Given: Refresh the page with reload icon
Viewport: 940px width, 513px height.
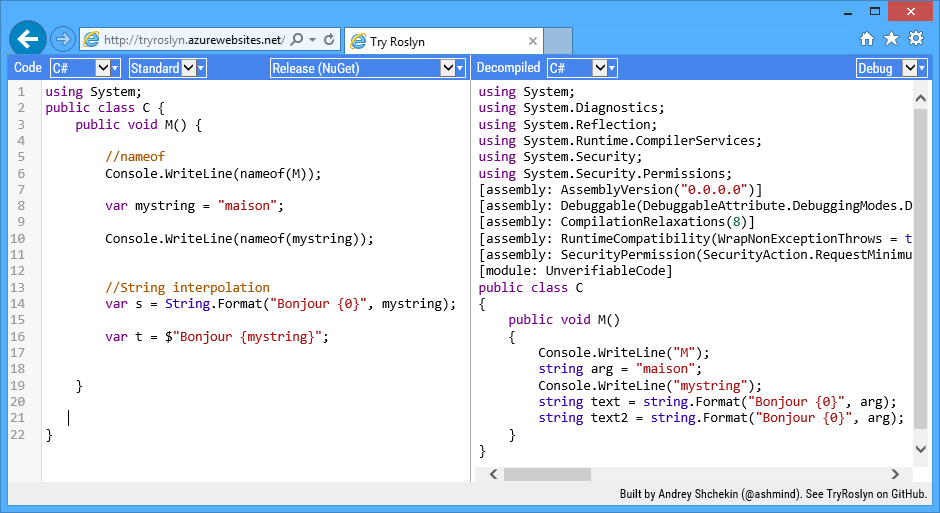Looking at the screenshot, I should tap(329, 40).
